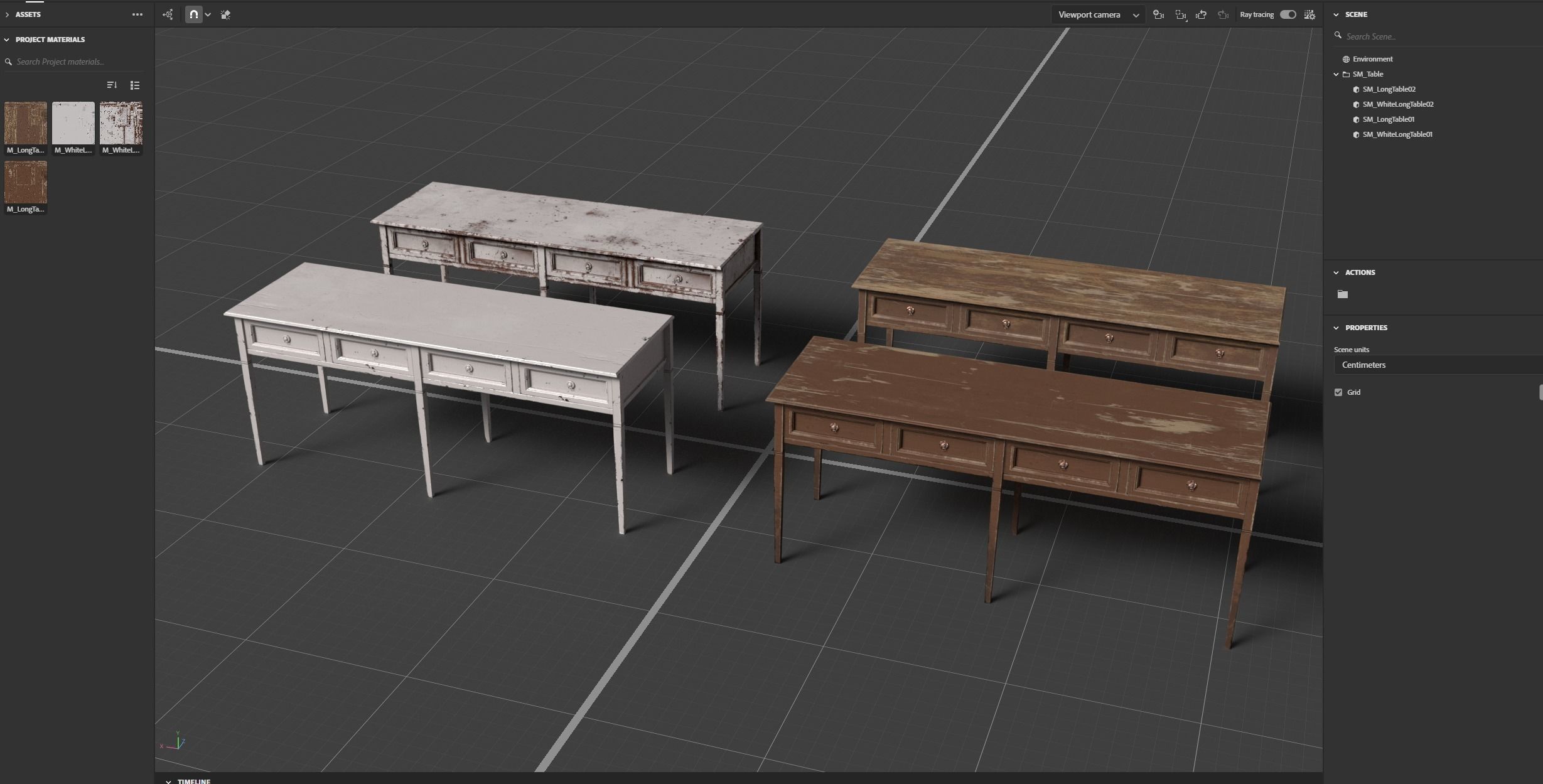
Task: Select SM_WhiteLongTable02 in scene tree
Action: (1398, 104)
